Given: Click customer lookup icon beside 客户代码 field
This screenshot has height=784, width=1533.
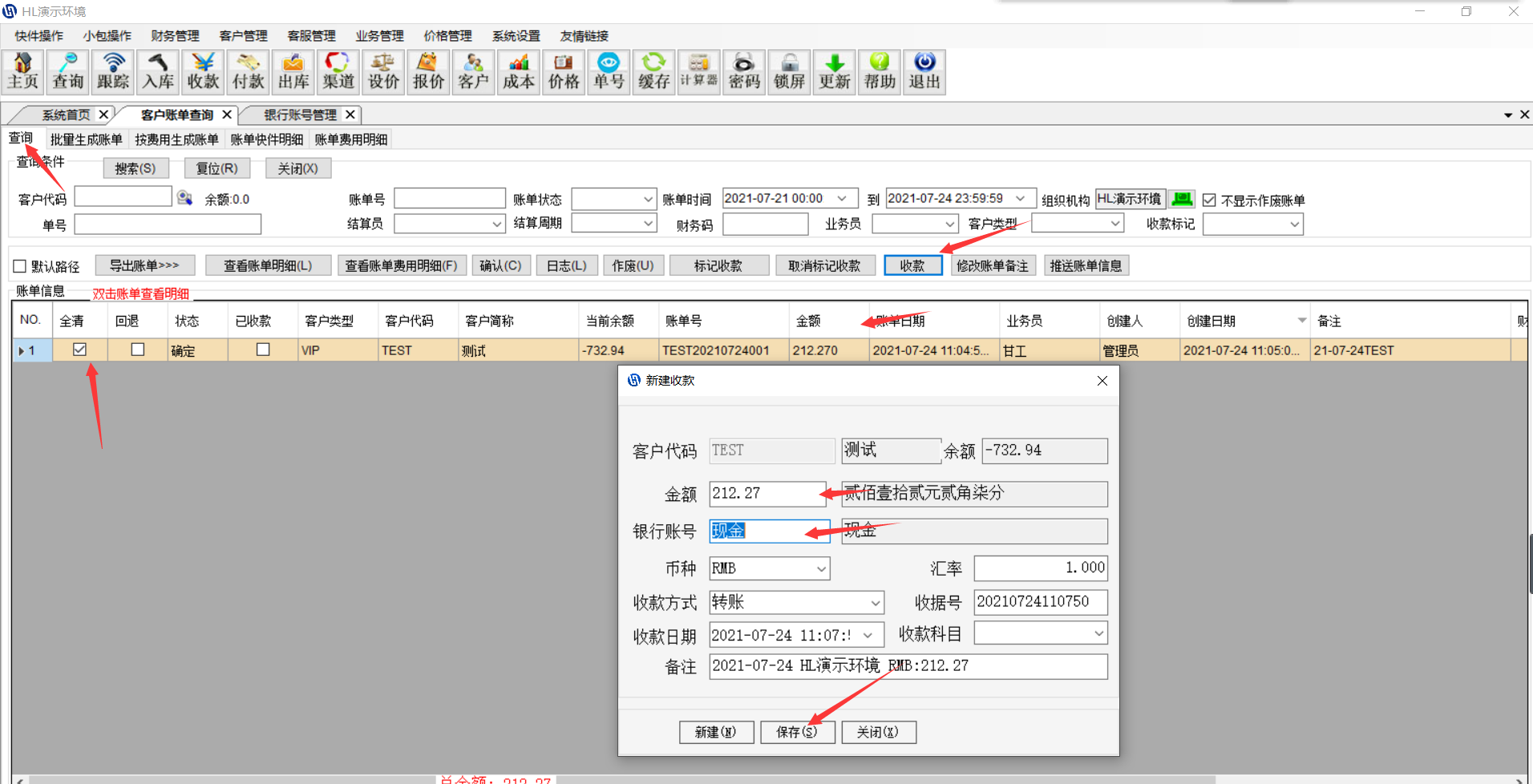Looking at the screenshot, I should 185,198.
